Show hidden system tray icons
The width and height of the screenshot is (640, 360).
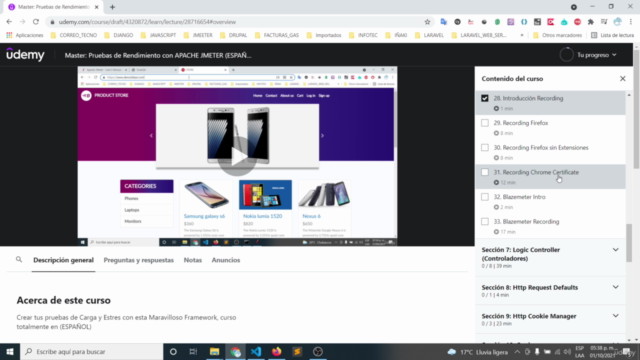click(x=517, y=352)
